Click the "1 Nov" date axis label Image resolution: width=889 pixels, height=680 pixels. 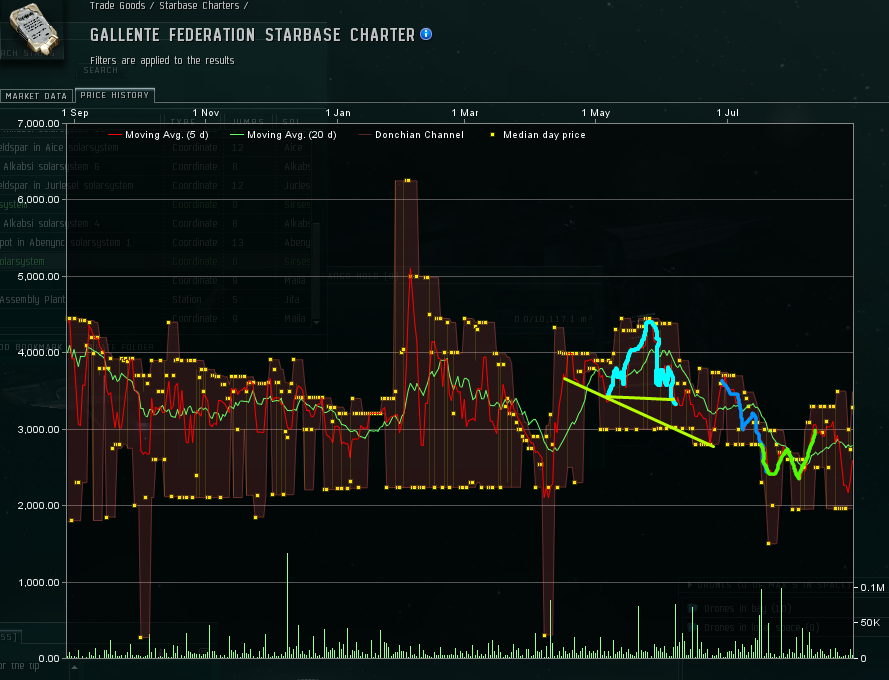206,112
